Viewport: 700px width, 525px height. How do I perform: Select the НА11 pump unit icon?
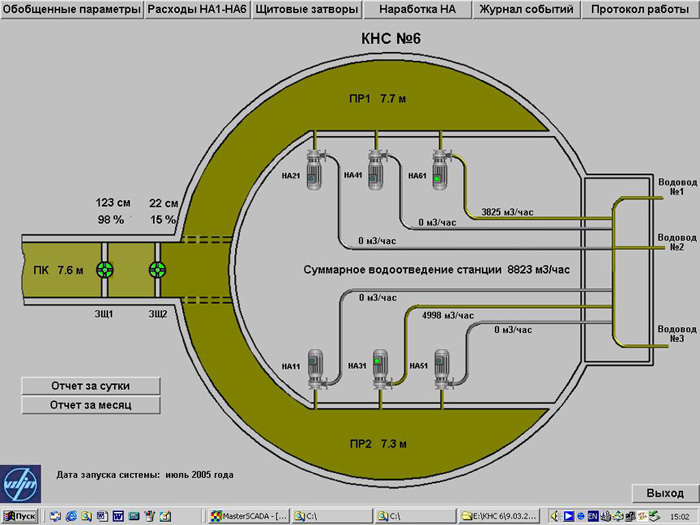317,370
